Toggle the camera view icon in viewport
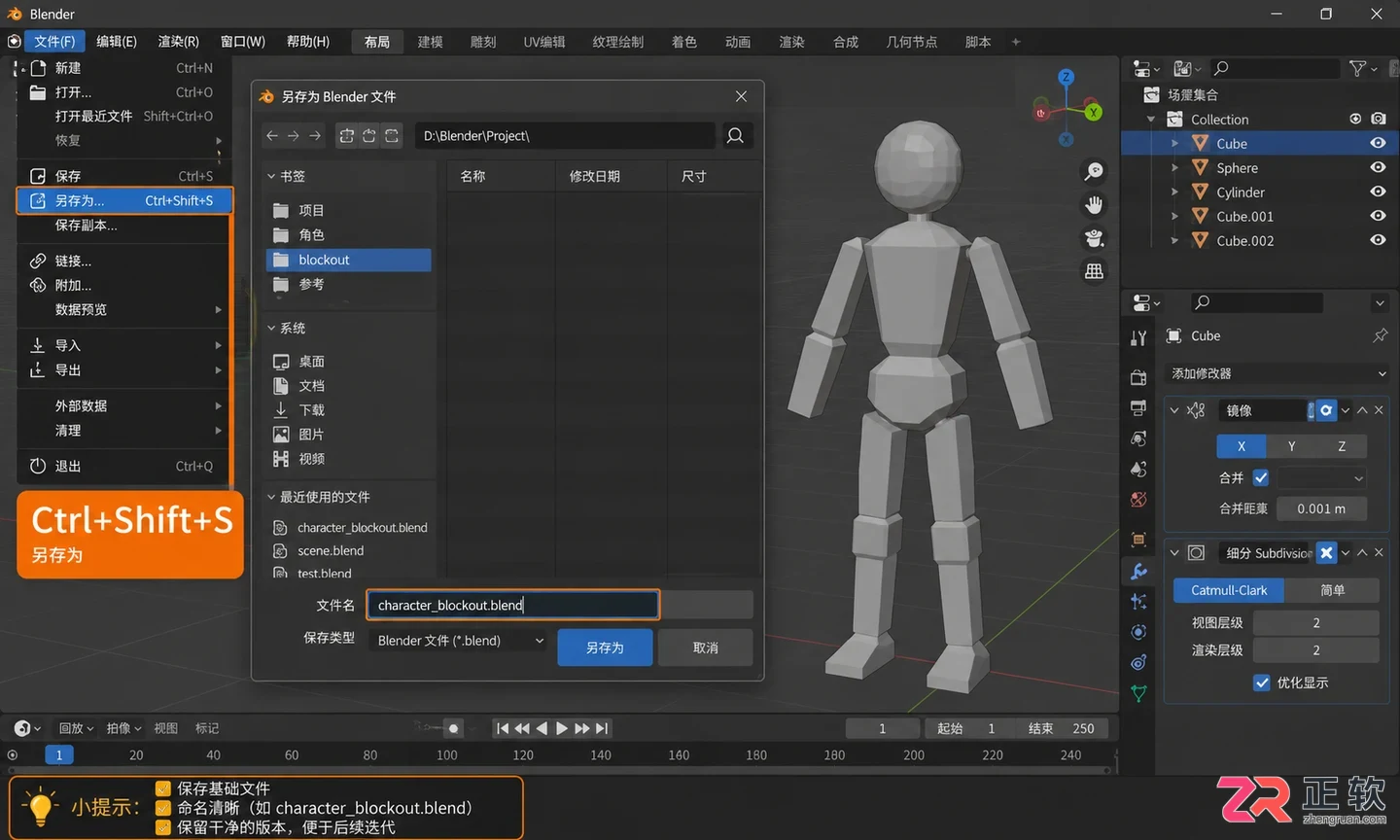This screenshot has height=840, width=1400. tap(1095, 238)
